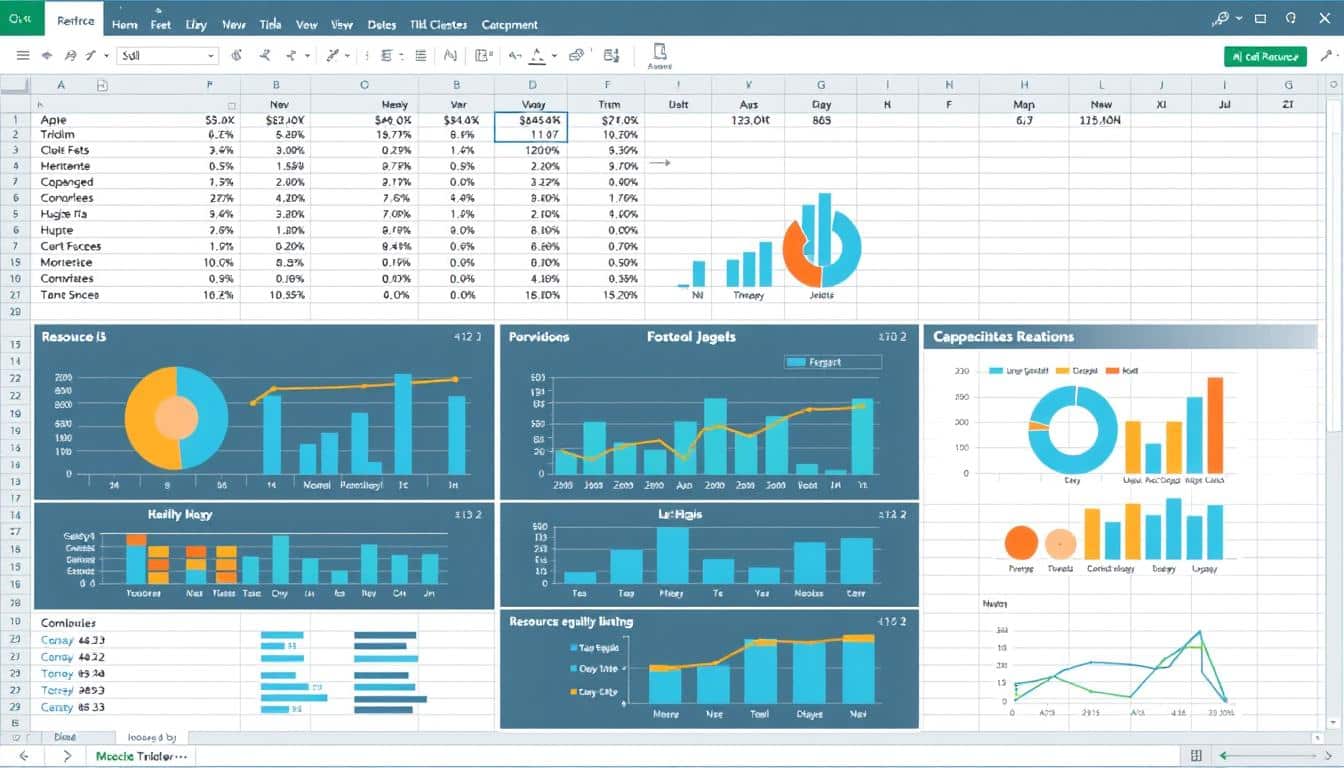Click the Resource egailly lirning chart title
The image size is (1344, 768).
571,621
